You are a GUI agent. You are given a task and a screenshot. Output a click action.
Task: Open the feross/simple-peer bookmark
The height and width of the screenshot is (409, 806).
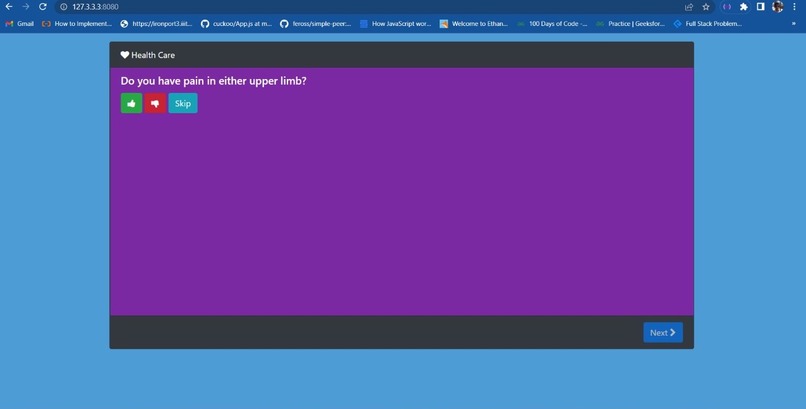[316, 24]
